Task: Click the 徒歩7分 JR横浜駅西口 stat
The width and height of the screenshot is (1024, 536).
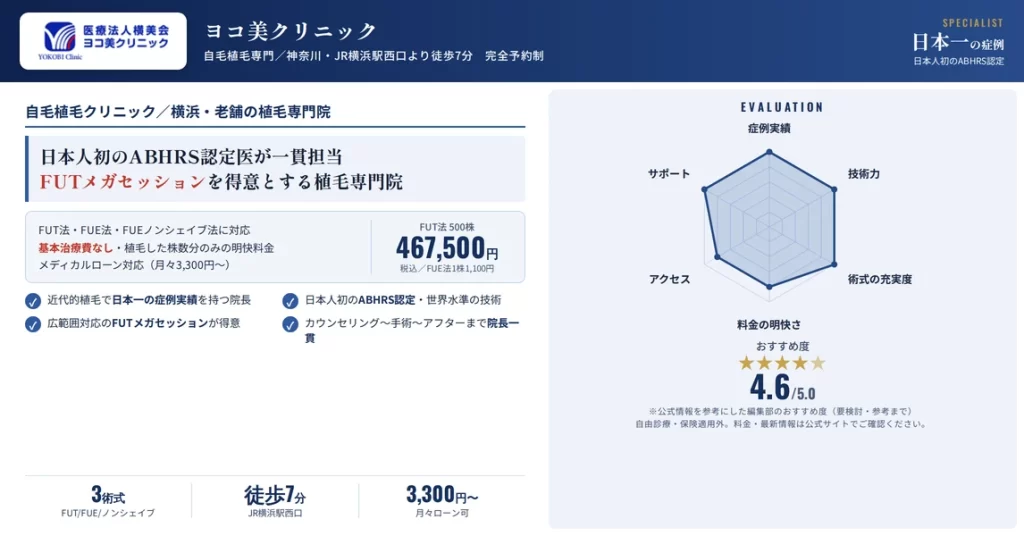Action: click(275, 501)
